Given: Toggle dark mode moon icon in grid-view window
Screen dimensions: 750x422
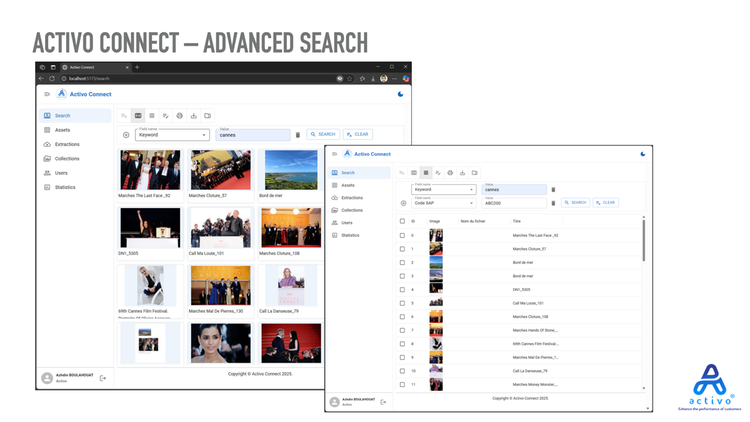Looking at the screenshot, I should 400,94.
